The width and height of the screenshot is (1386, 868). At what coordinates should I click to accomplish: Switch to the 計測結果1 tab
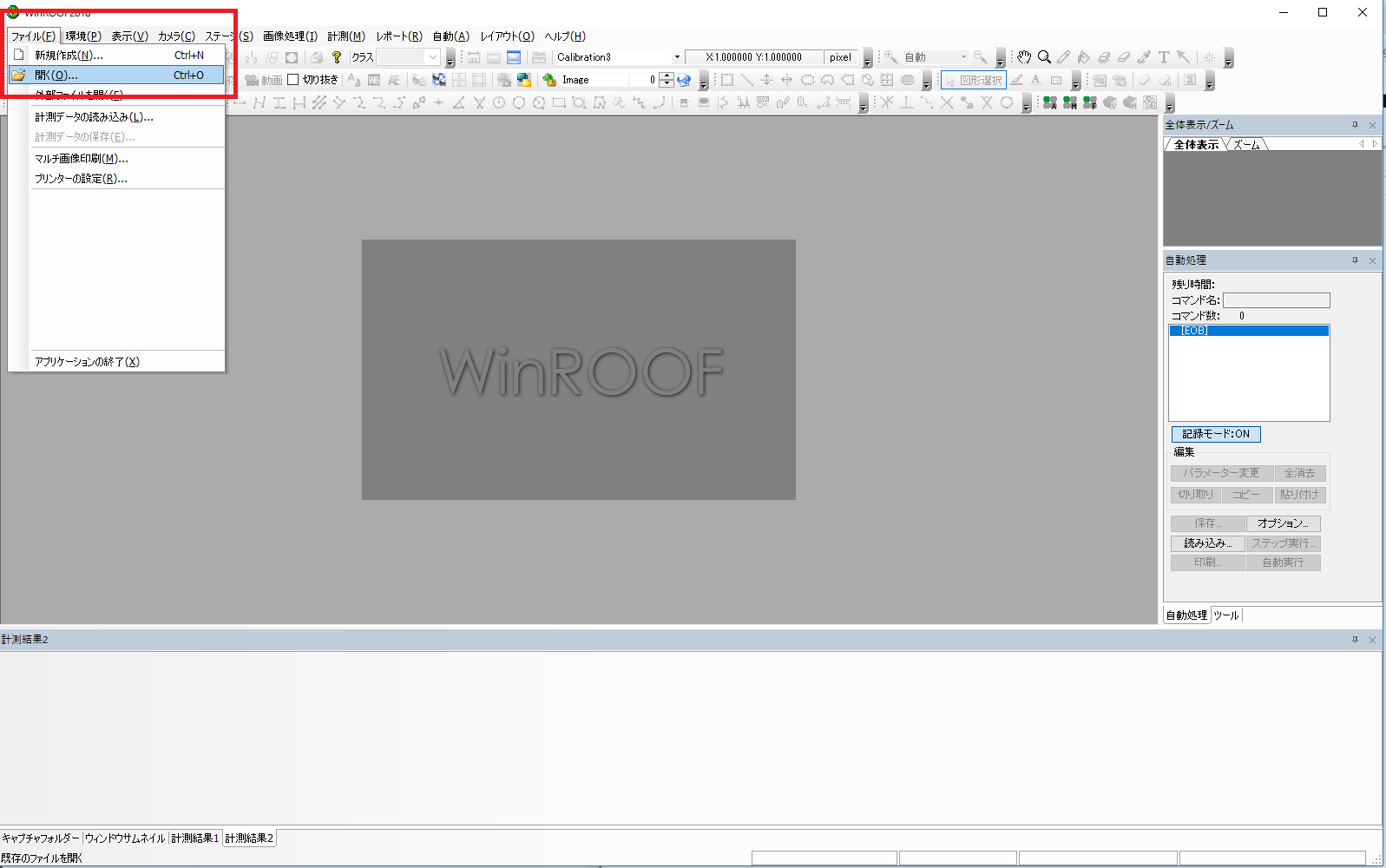(195, 838)
